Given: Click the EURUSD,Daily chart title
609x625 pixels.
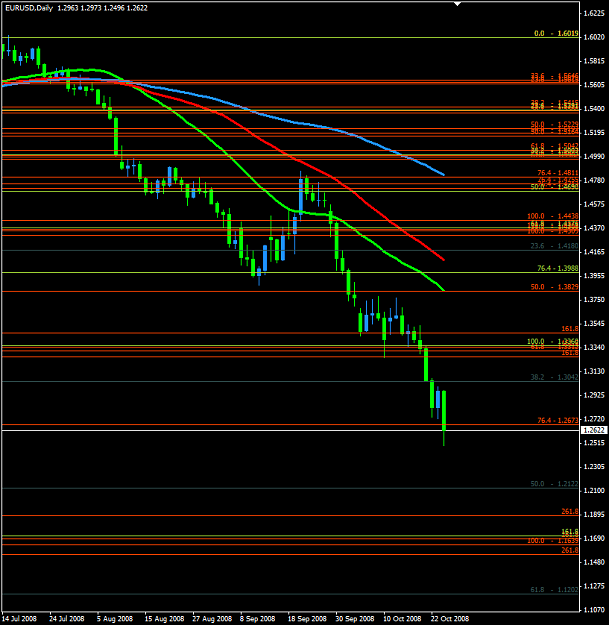Looking at the screenshot, I should pyautogui.click(x=29, y=8).
